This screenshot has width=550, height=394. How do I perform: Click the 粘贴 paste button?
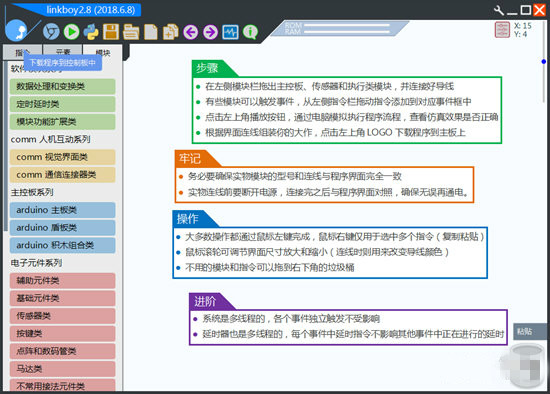[x=530, y=331]
